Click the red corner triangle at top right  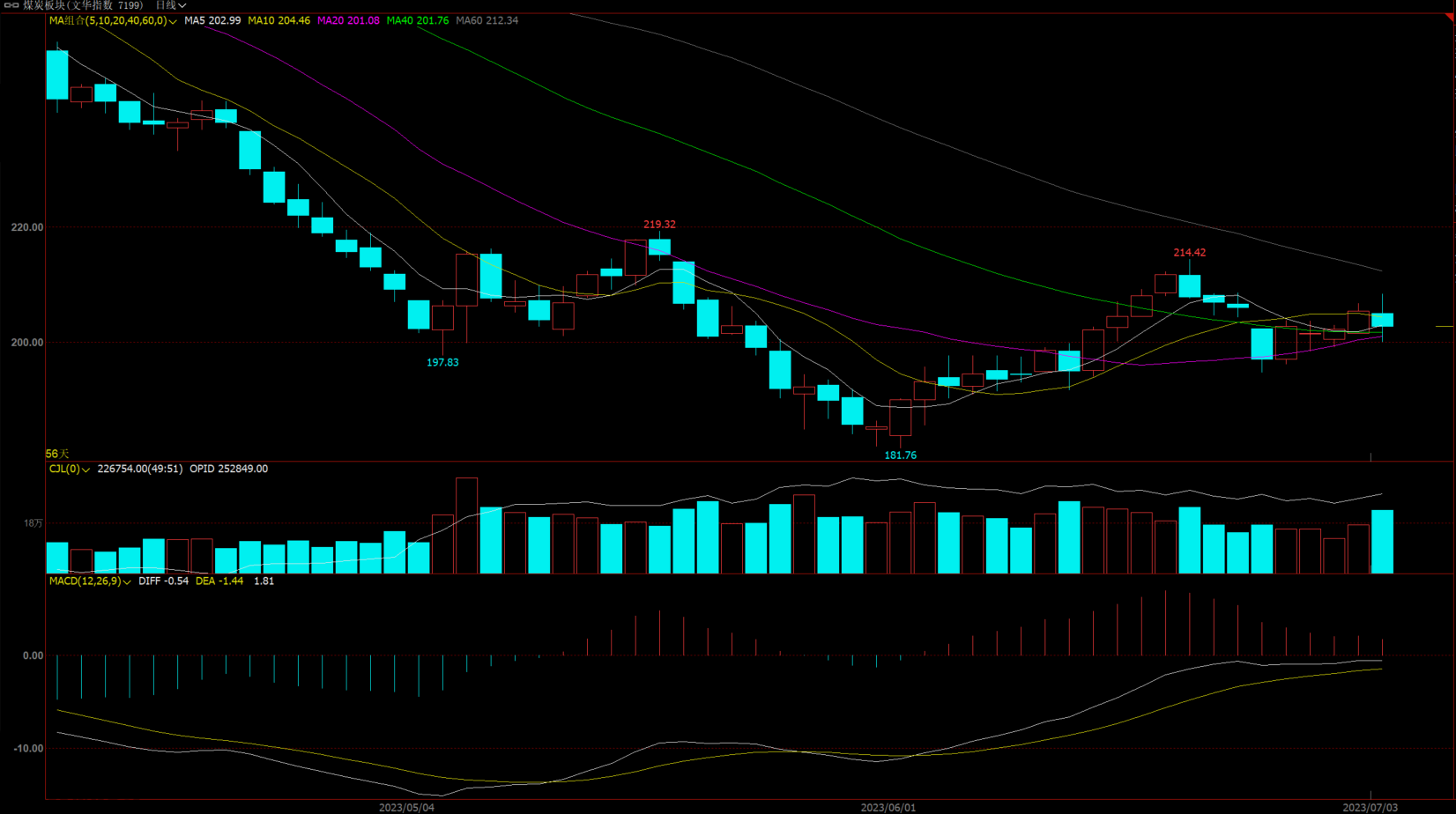(1450, 18)
